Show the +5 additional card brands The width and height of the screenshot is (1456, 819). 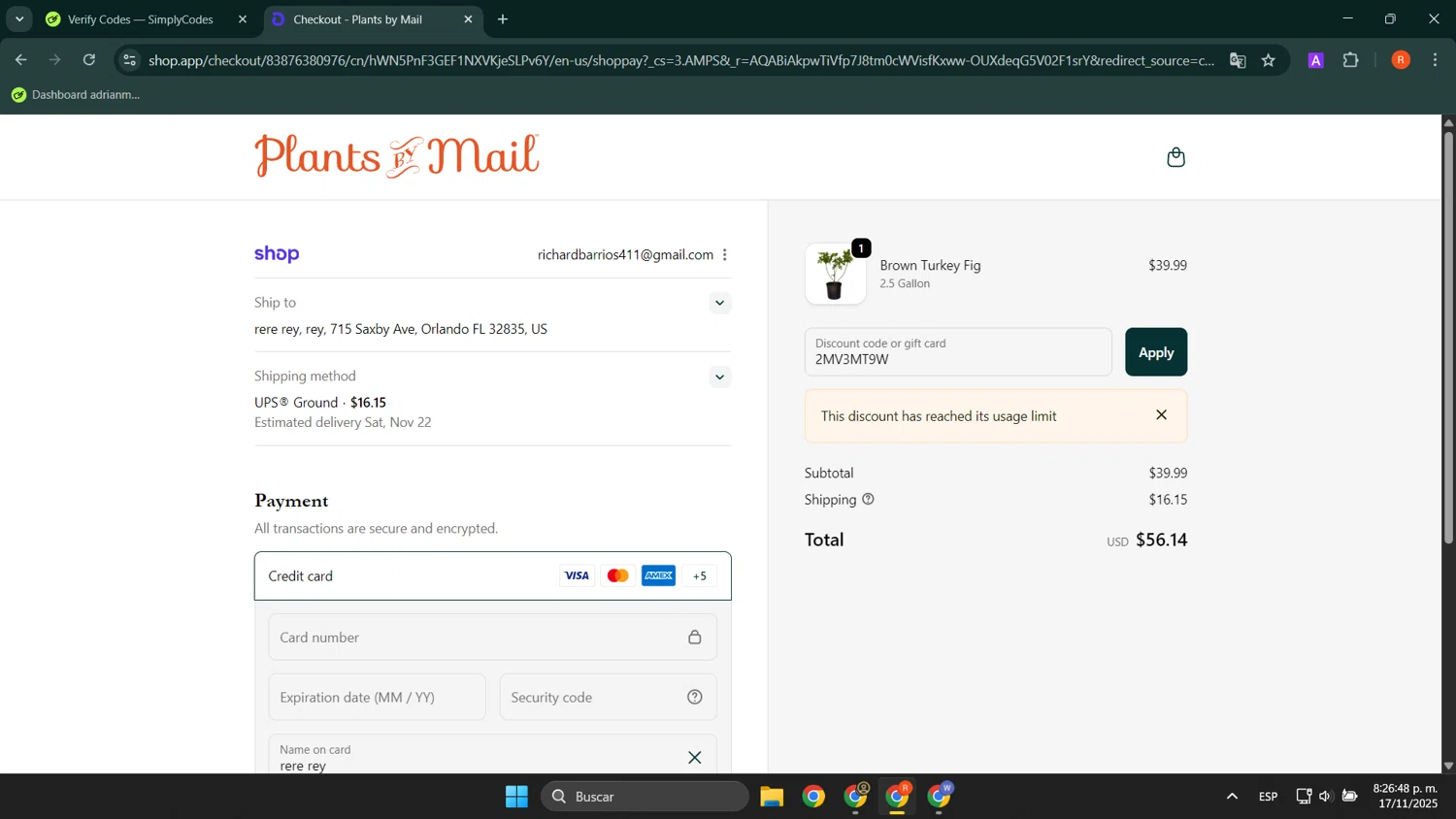point(700,576)
